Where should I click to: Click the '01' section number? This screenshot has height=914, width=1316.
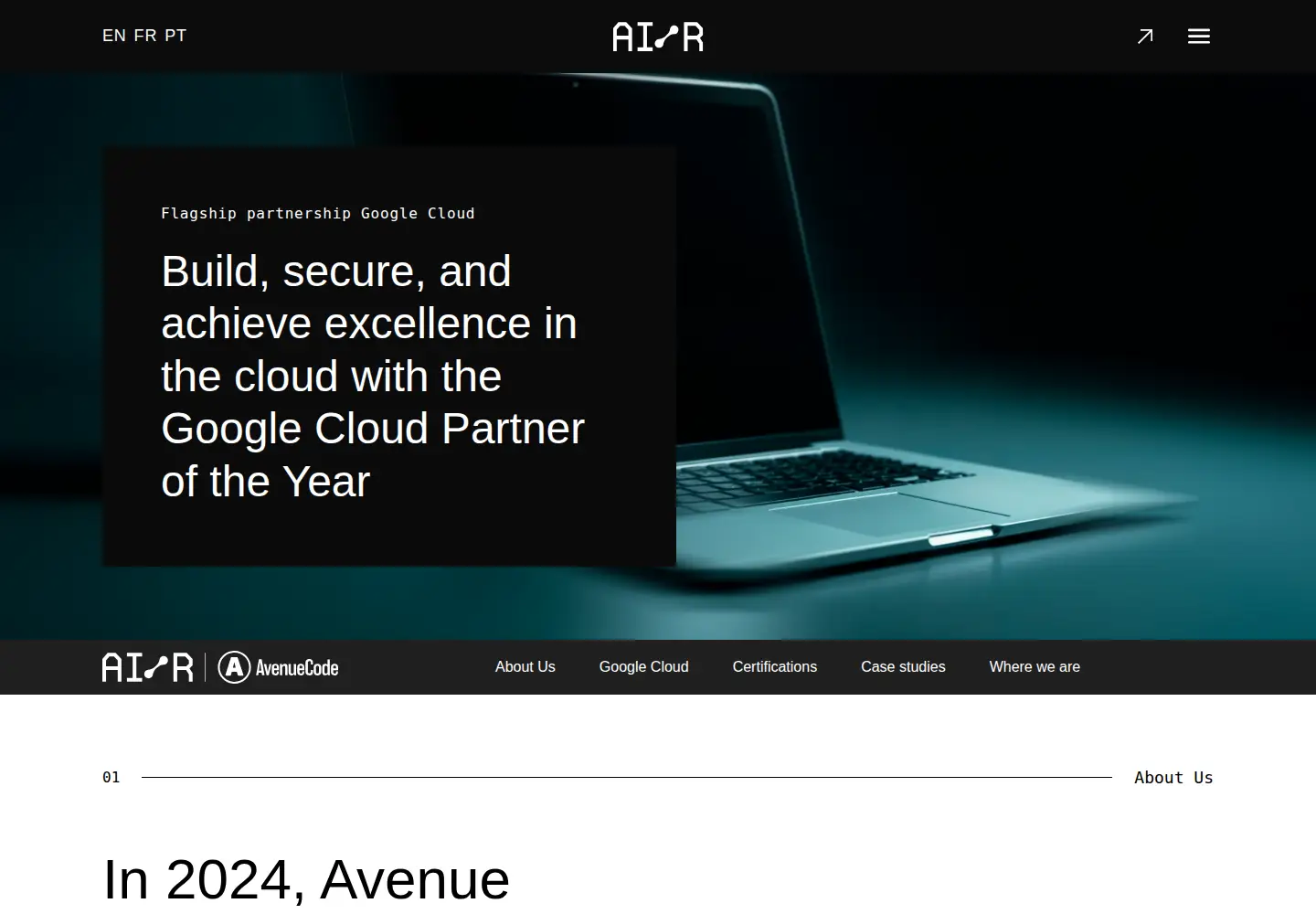[111, 778]
